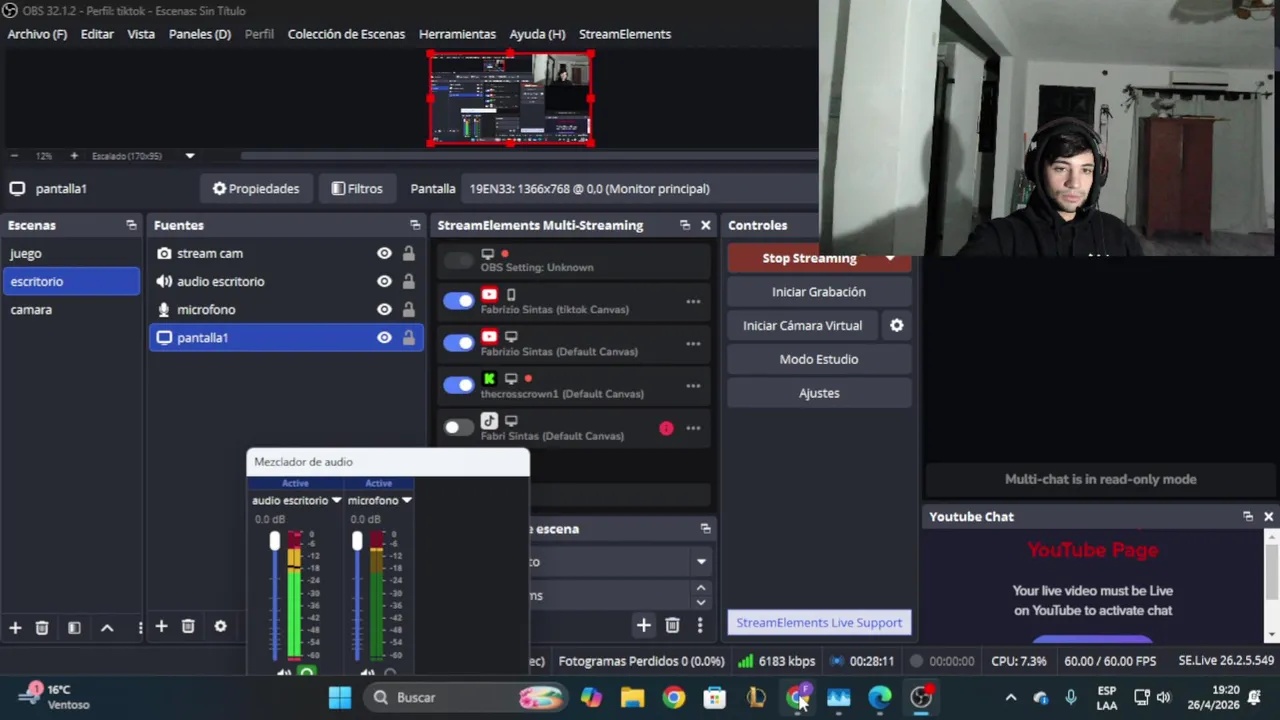Open preview scale dropdown Escalado (170x95)

click(x=190, y=156)
